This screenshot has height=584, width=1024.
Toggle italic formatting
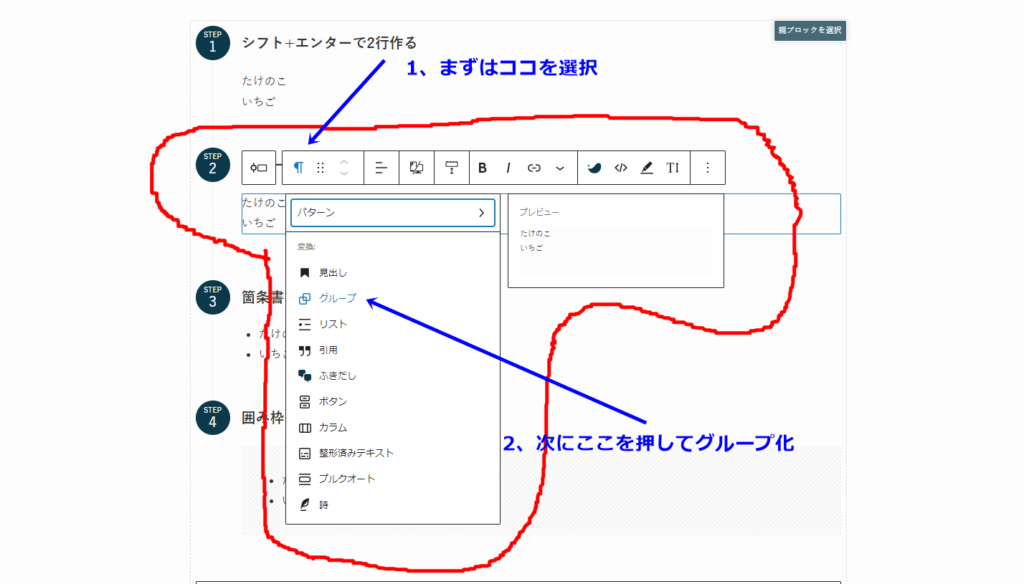tap(508, 168)
